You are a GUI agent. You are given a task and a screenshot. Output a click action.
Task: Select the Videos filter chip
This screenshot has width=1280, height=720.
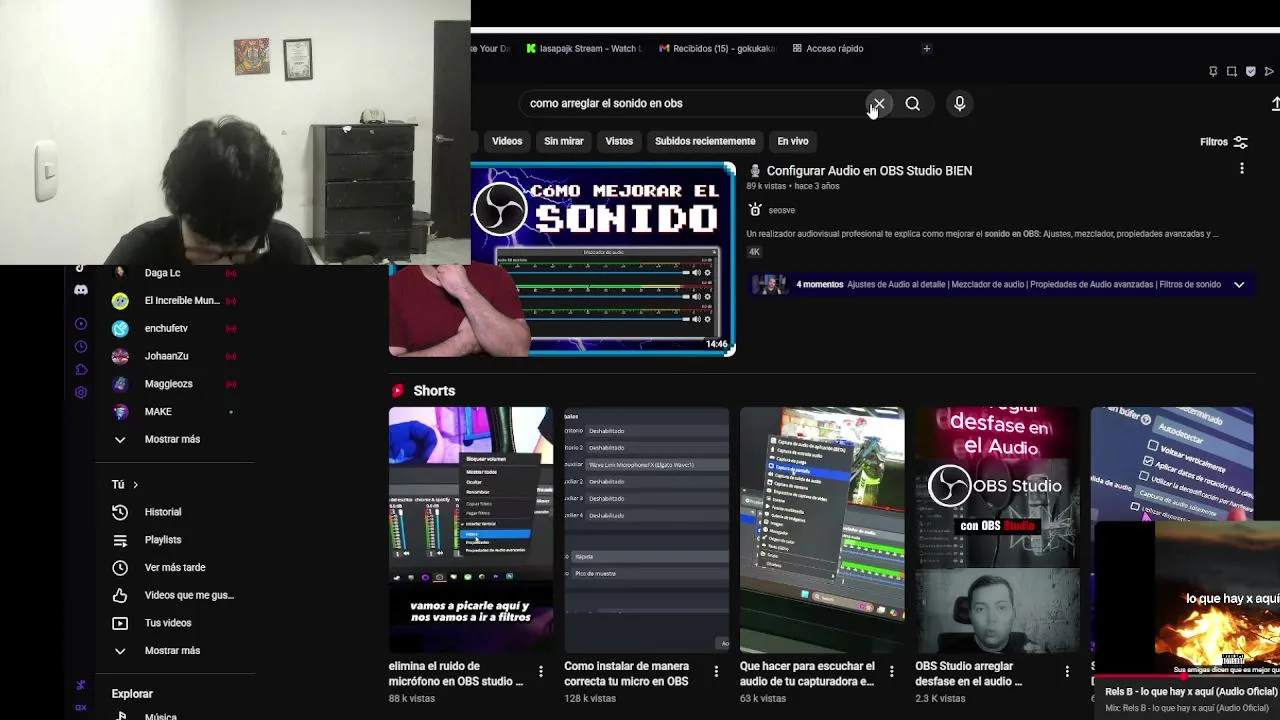[507, 141]
